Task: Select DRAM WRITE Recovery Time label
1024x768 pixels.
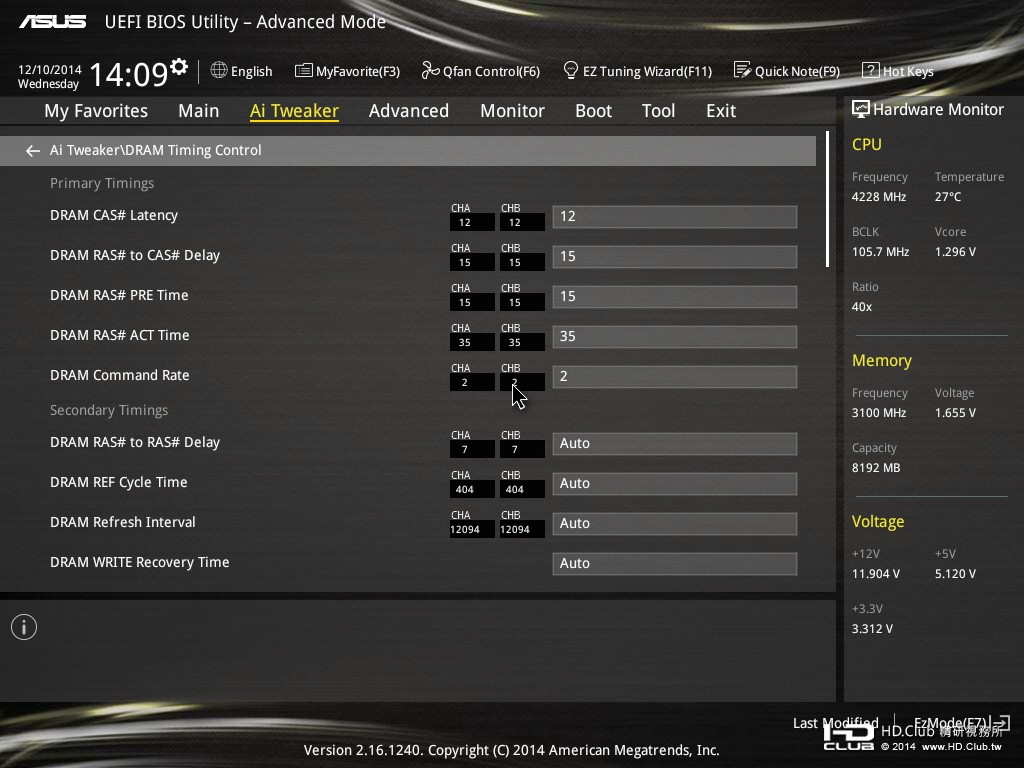Action: pyautogui.click(x=139, y=562)
